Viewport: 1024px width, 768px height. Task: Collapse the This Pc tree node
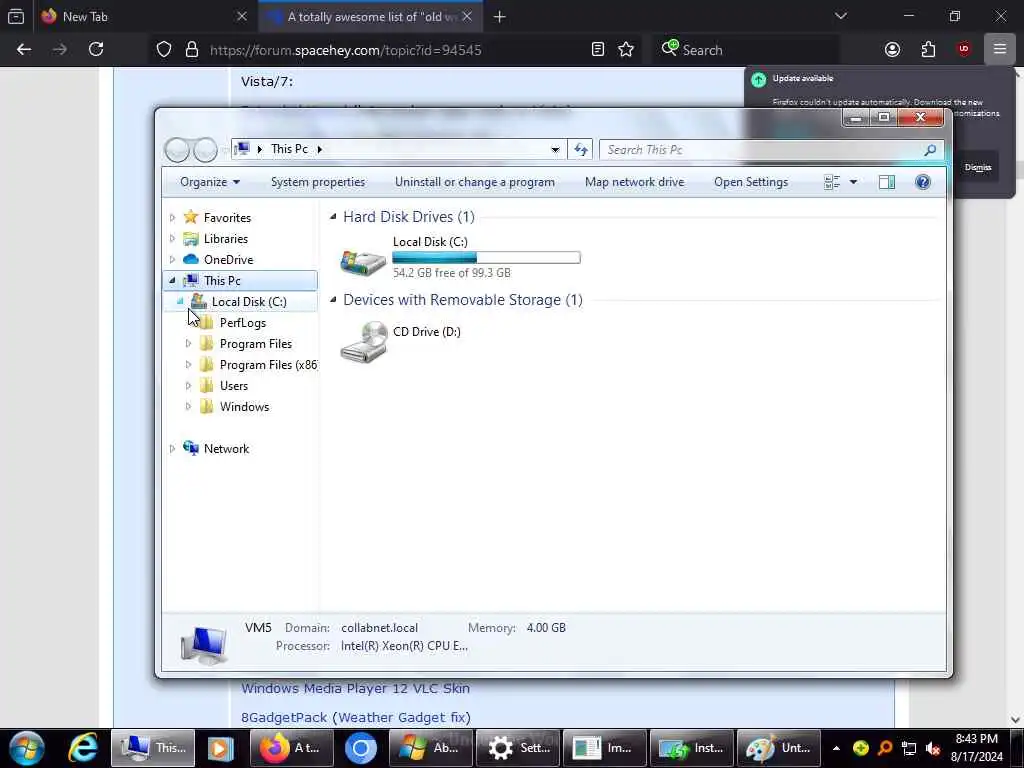pyautogui.click(x=172, y=280)
